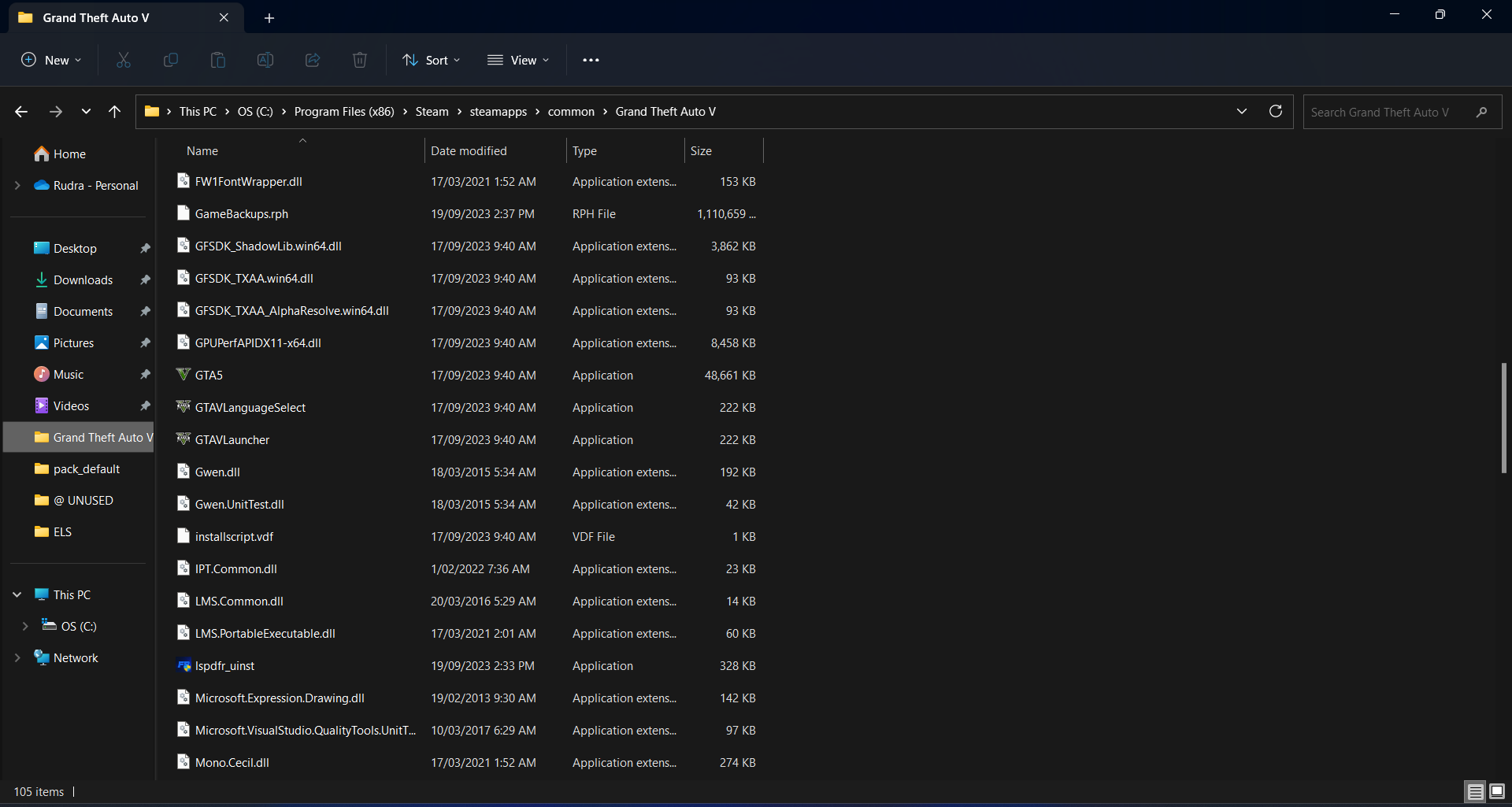Collapse the This PC tree node
This screenshot has height=807, width=1512.
pos(17,594)
